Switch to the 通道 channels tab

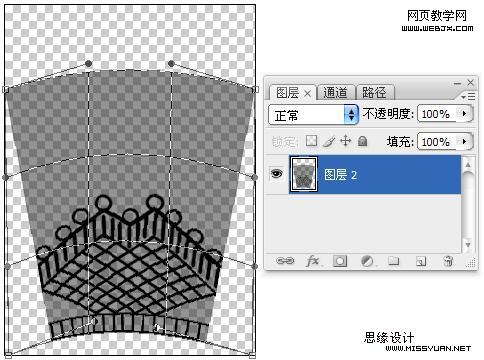(335, 92)
